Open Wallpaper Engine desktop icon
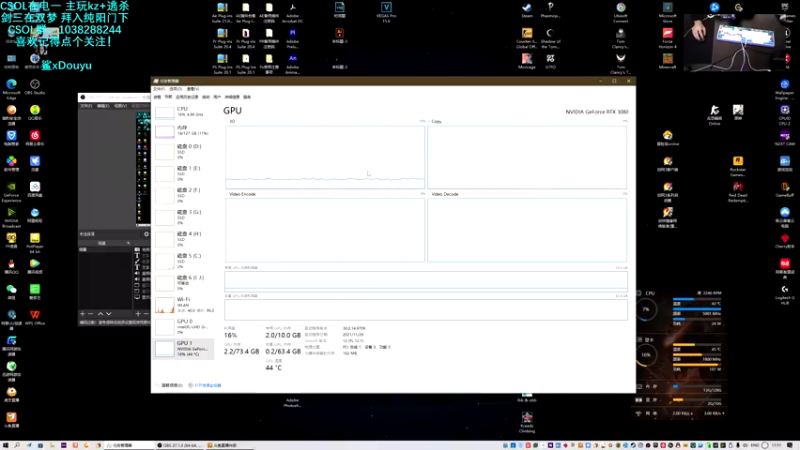800x450 pixels. 785,89
